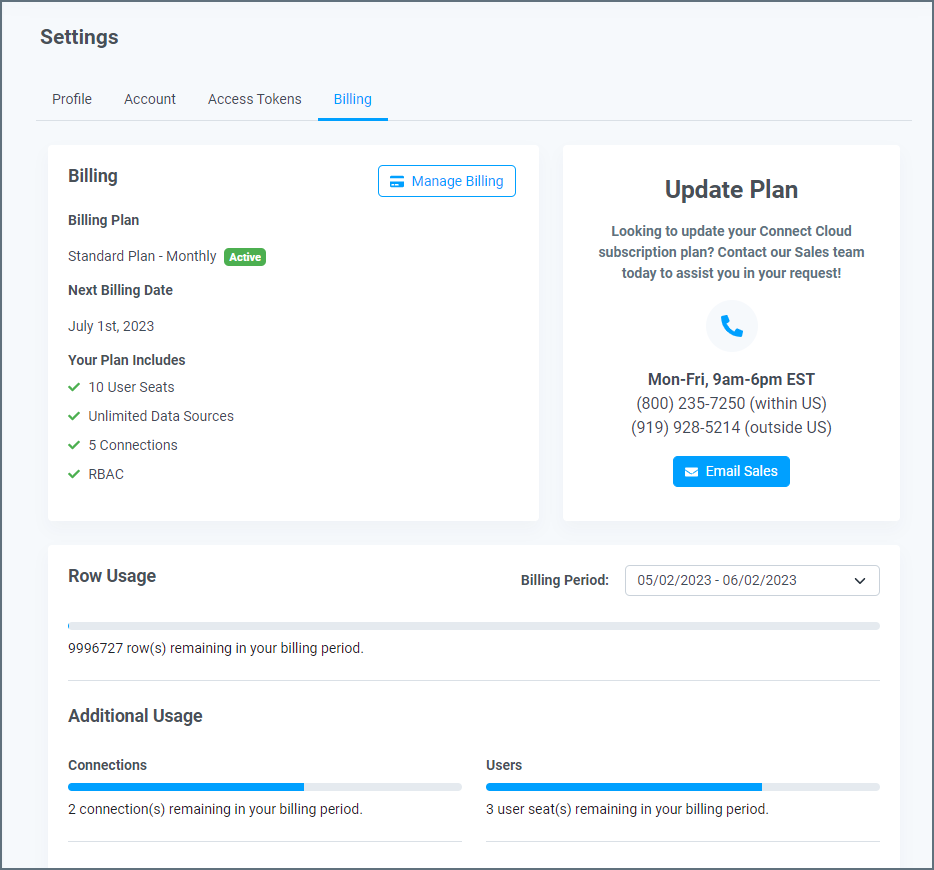Click the green Active status badge
This screenshot has height=870, width=934.
pyautogui.click(x=245, y=257)
